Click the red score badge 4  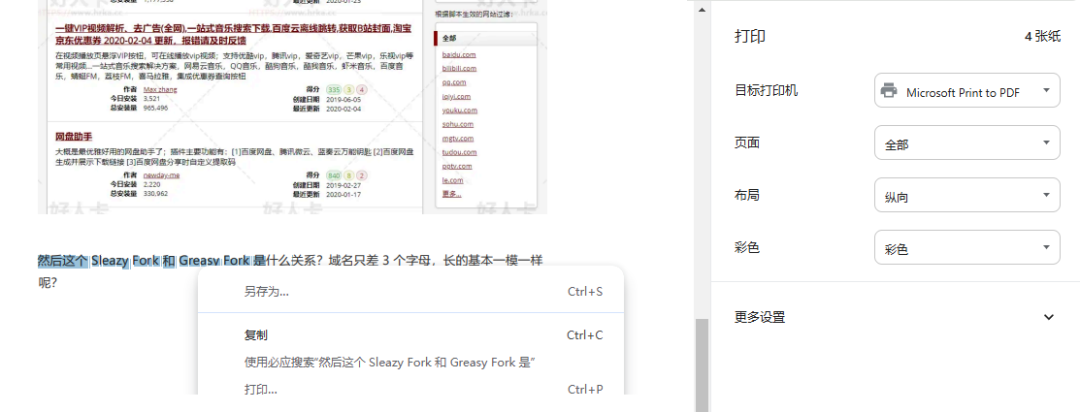(x=362, y=90)
